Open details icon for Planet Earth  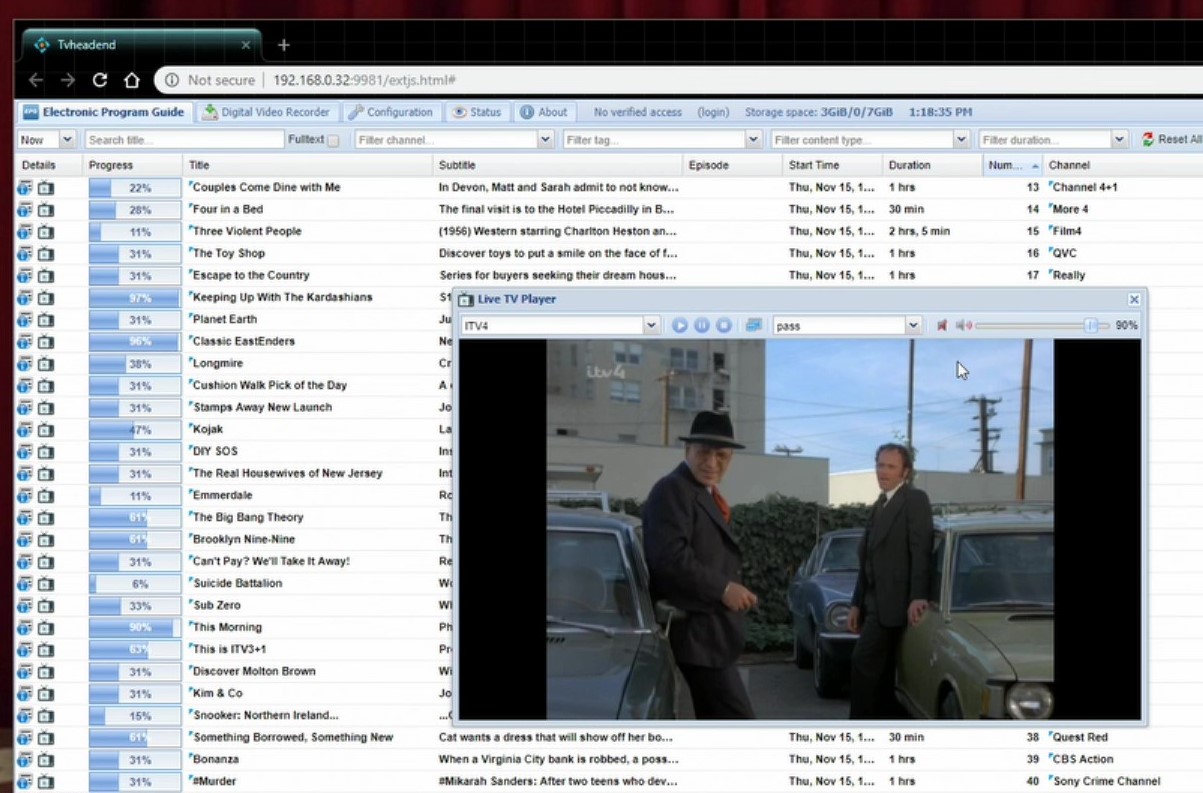coord(25,319)
